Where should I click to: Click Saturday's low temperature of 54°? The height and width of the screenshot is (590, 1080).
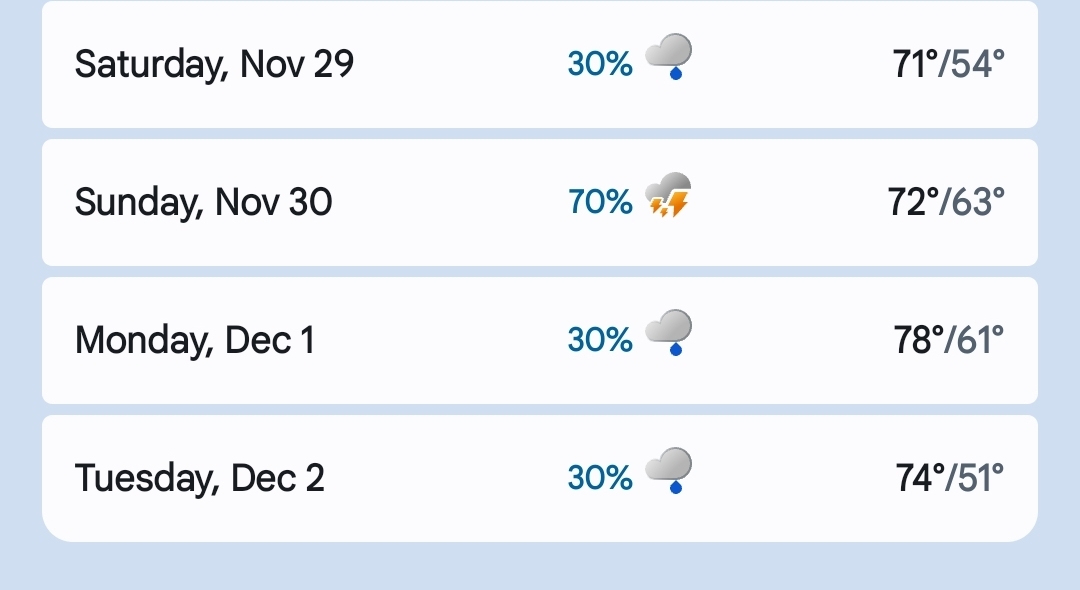point(976,64)
